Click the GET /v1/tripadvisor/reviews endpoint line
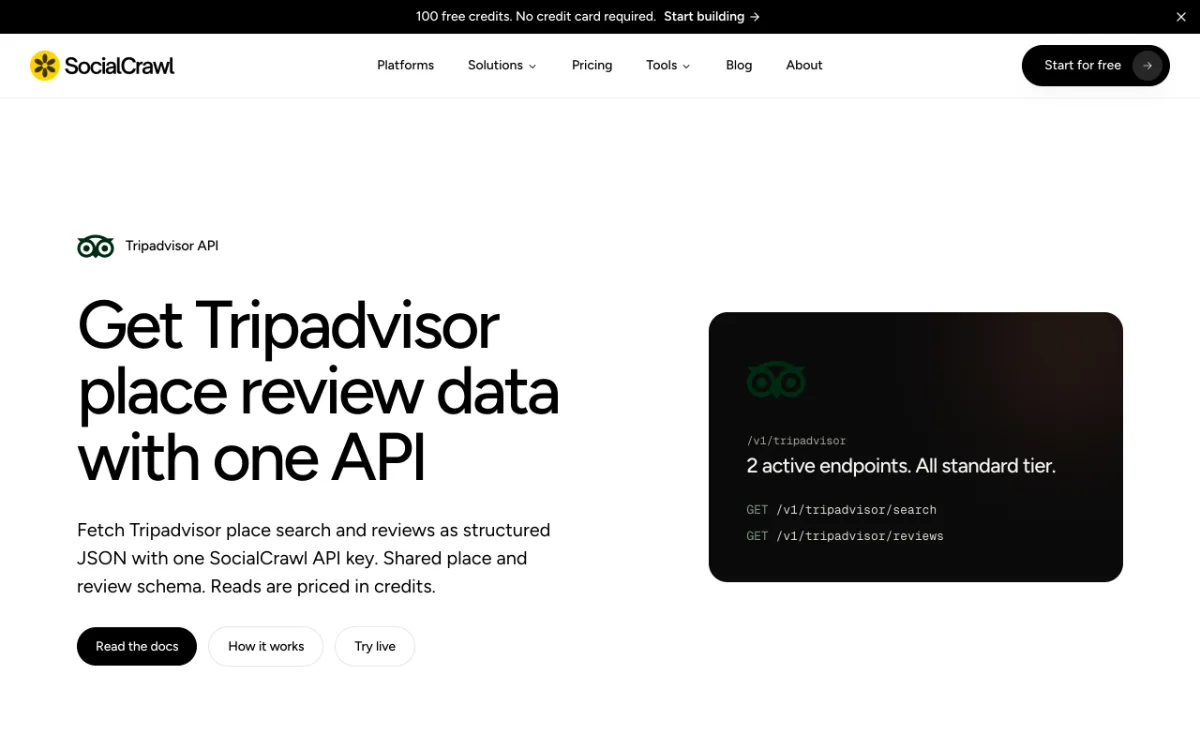 (845, 536)
